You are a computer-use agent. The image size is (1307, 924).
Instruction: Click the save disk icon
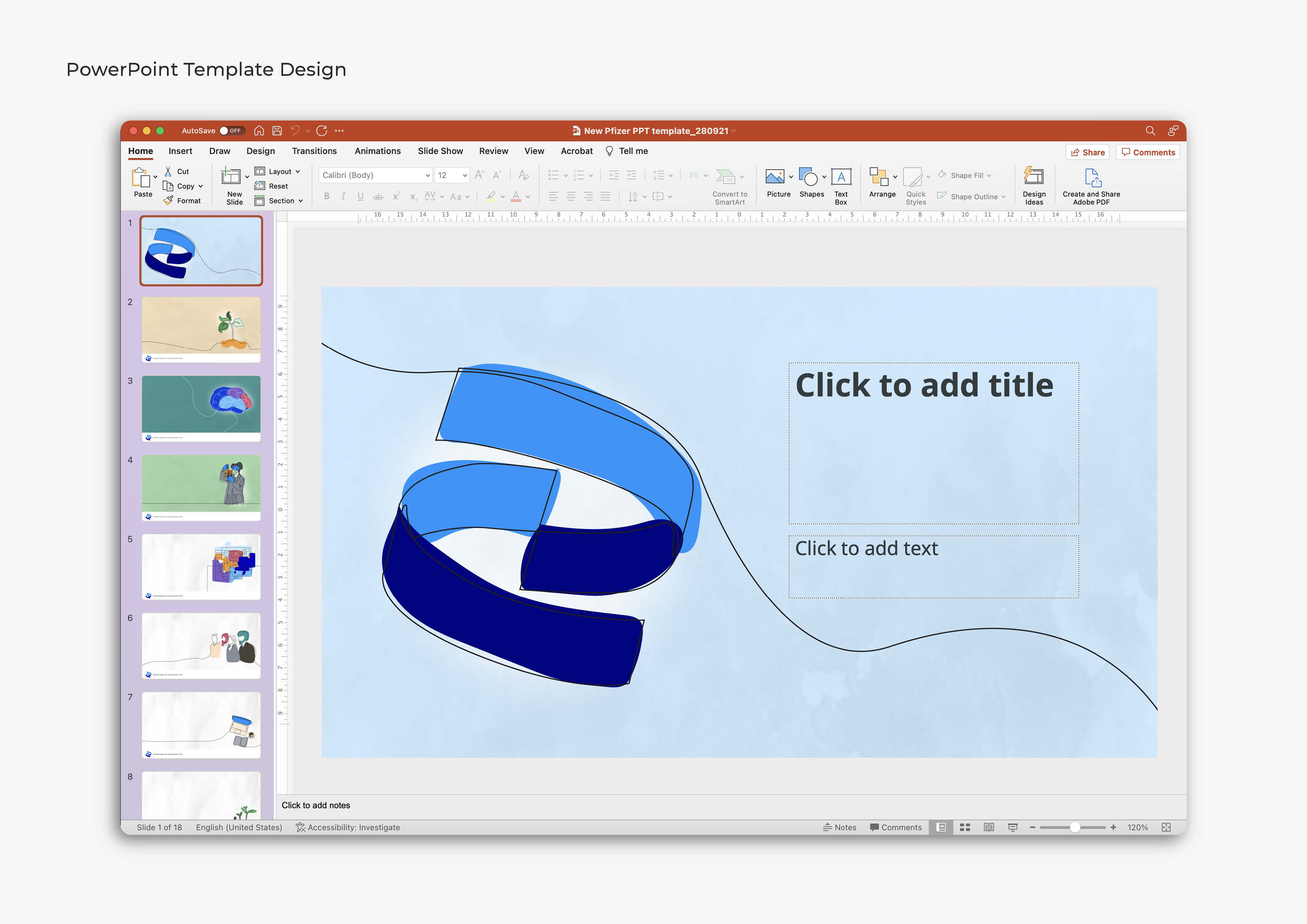pyautogui.click(x=277, y=130)
